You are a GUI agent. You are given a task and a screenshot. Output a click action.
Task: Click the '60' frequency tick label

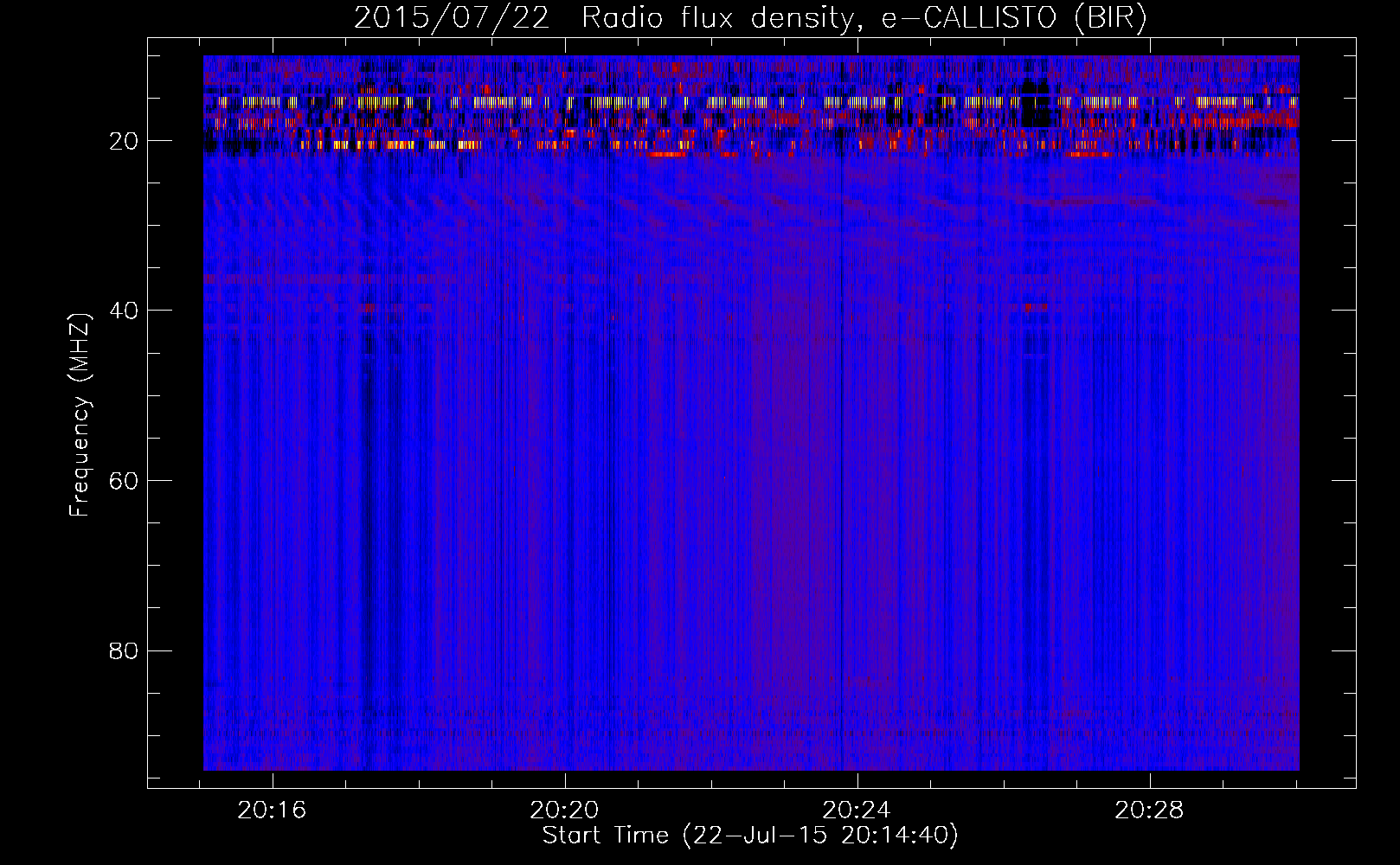click(125, 481)
